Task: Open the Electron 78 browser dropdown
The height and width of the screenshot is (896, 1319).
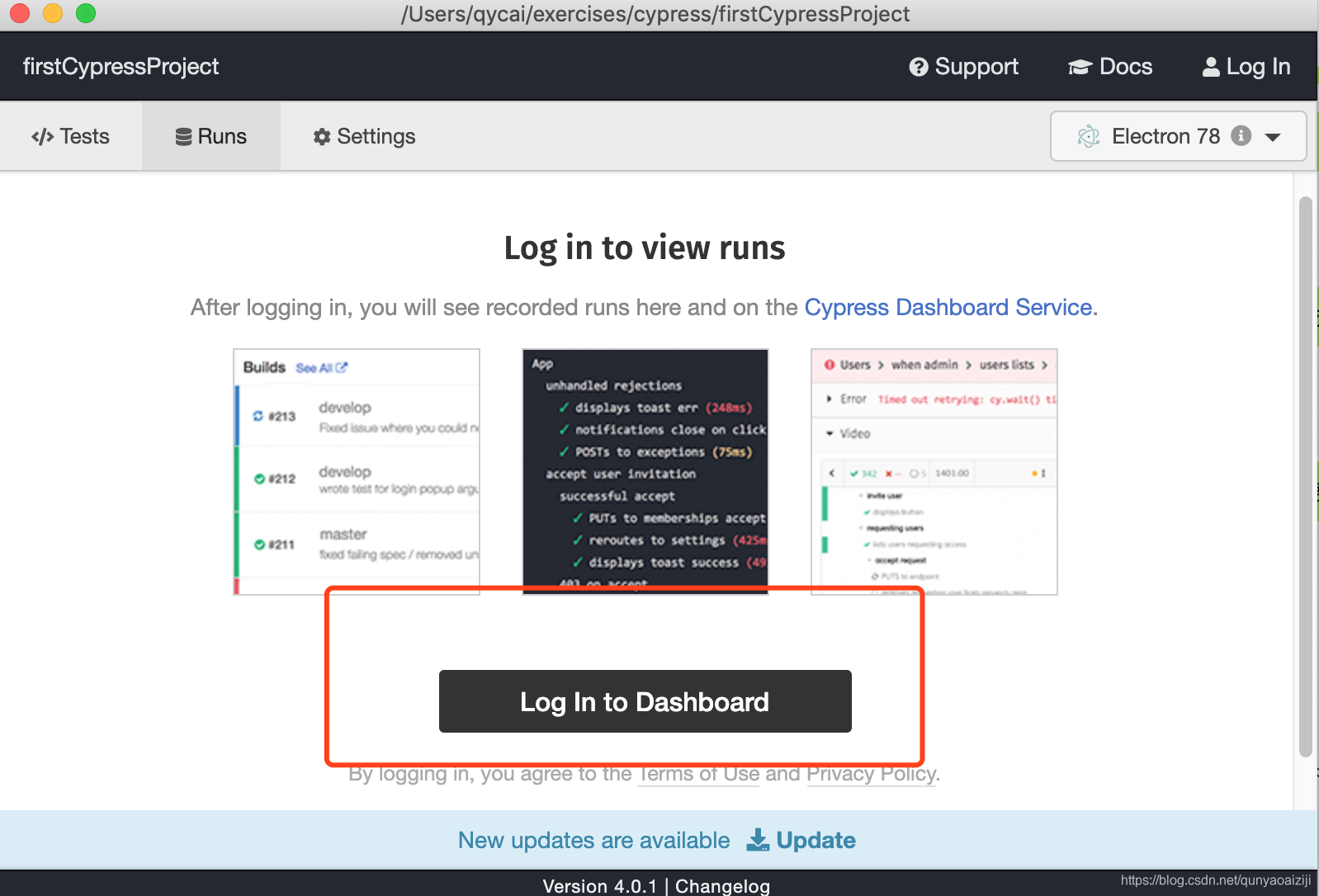Action: (x=1178, y=136)
